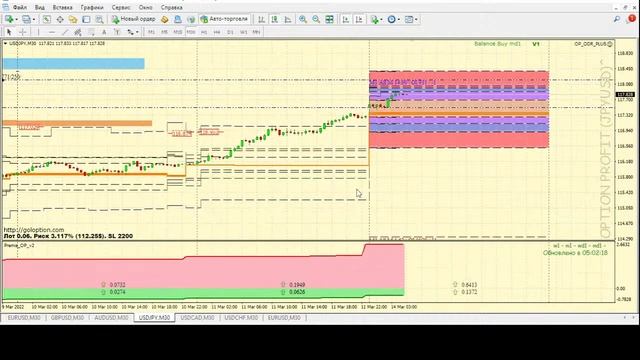Switch to the AUDUSD,M30 chart tab
The height and width of the screenshot is (360, 640).
pos(111,318)
